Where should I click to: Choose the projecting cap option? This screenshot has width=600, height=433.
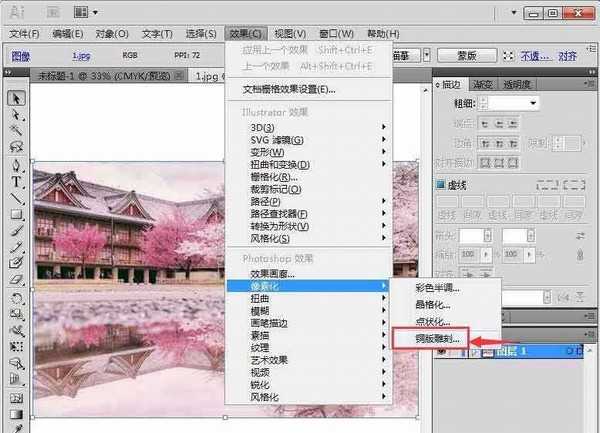point(512,124)
